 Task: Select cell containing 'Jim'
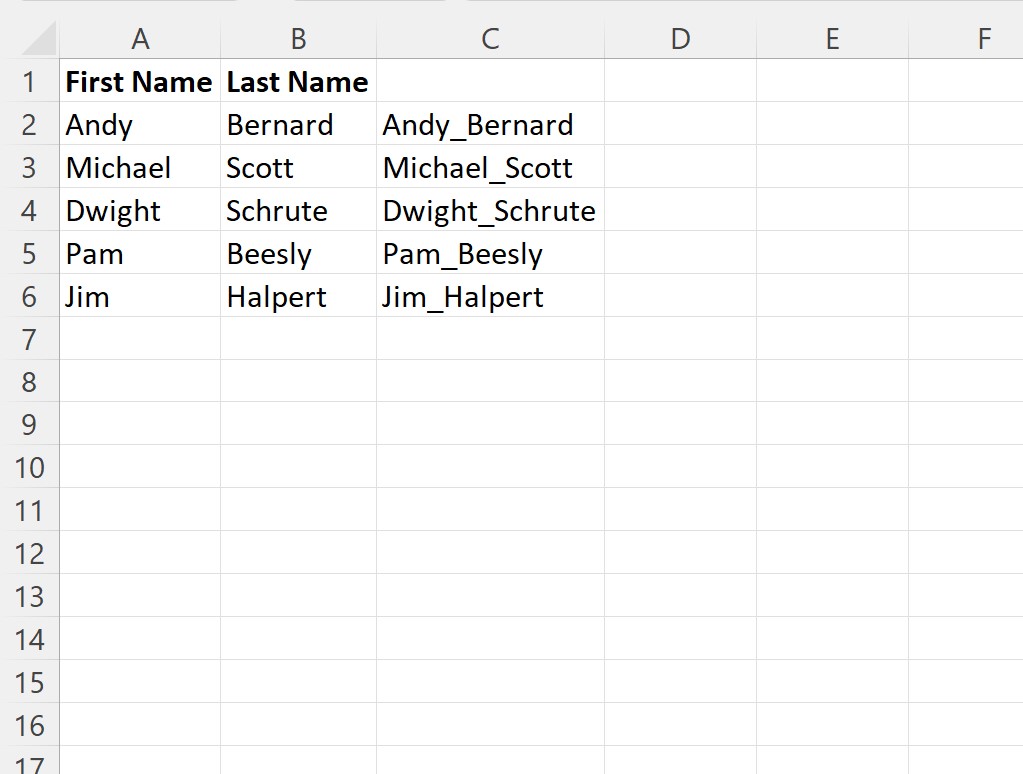click(x=140, y=296)
